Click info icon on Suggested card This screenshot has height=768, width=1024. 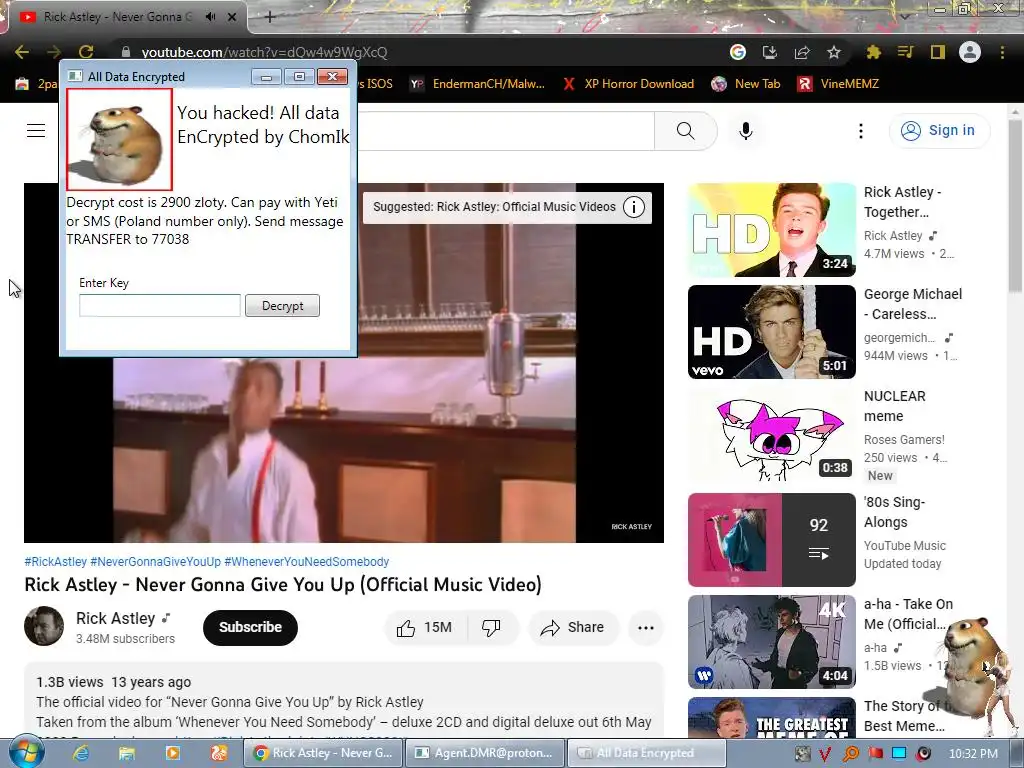click(x=633, y=207)
